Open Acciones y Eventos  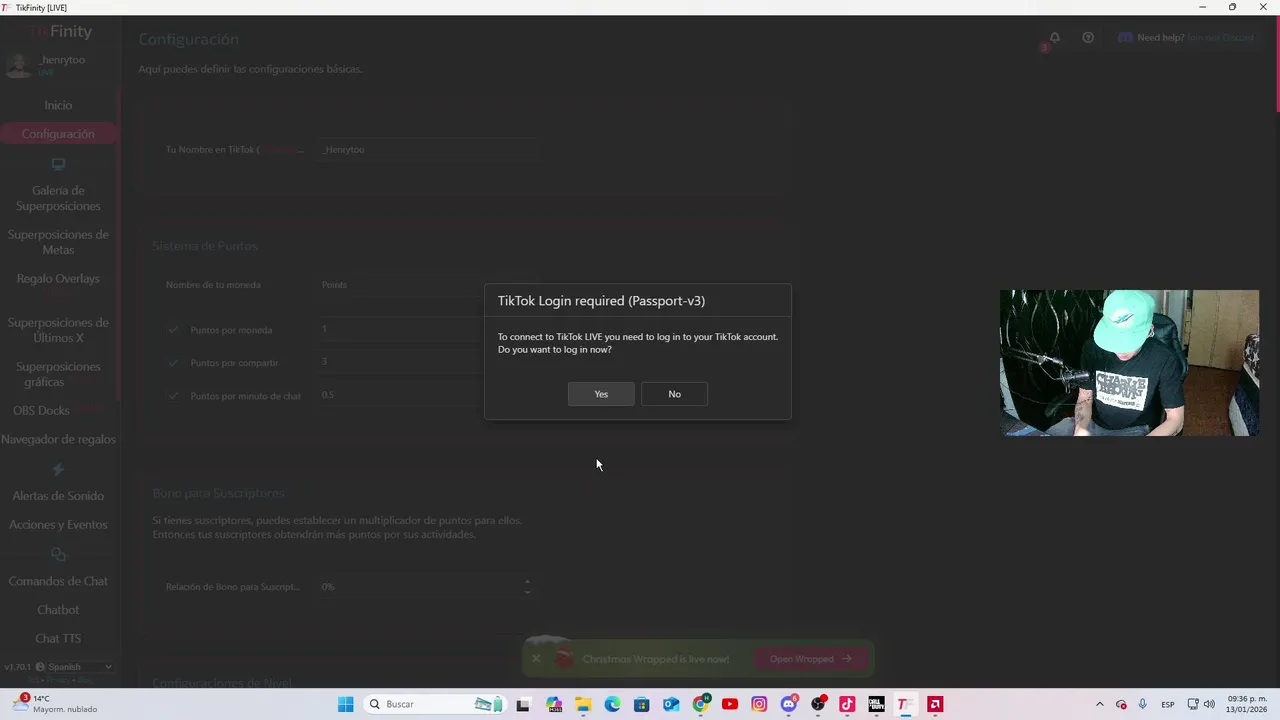(x=58, y=525)
